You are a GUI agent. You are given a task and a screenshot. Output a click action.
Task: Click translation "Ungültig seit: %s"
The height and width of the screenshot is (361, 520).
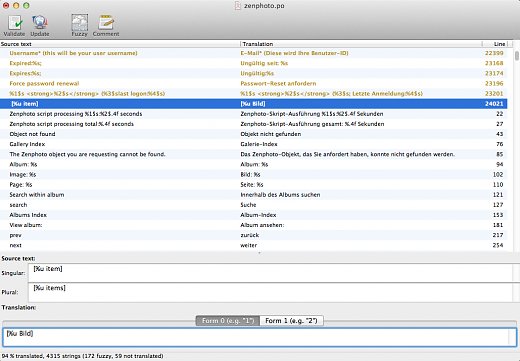pos(264,63)
